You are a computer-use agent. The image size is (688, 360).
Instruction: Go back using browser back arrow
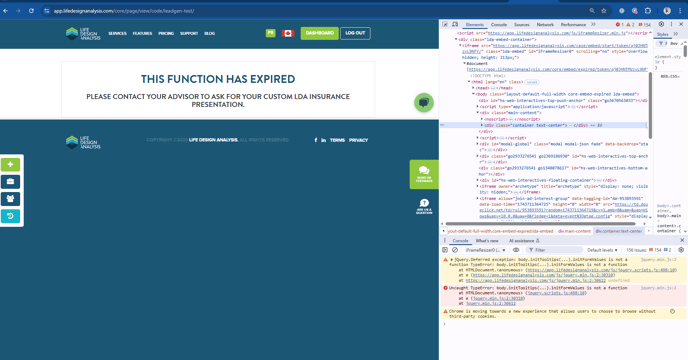(x=6, y=11)
